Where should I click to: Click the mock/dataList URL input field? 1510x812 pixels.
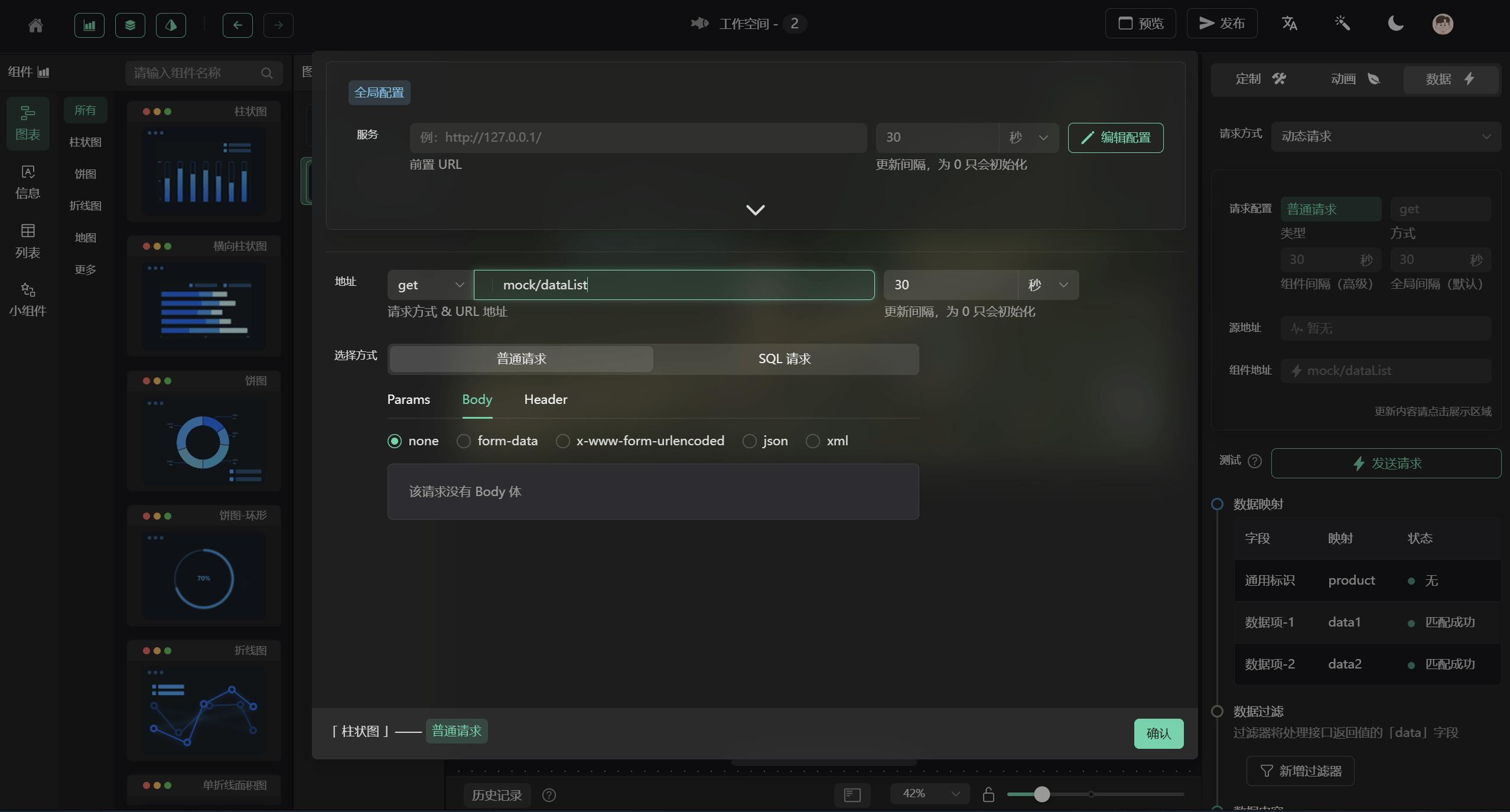point(673,285)
